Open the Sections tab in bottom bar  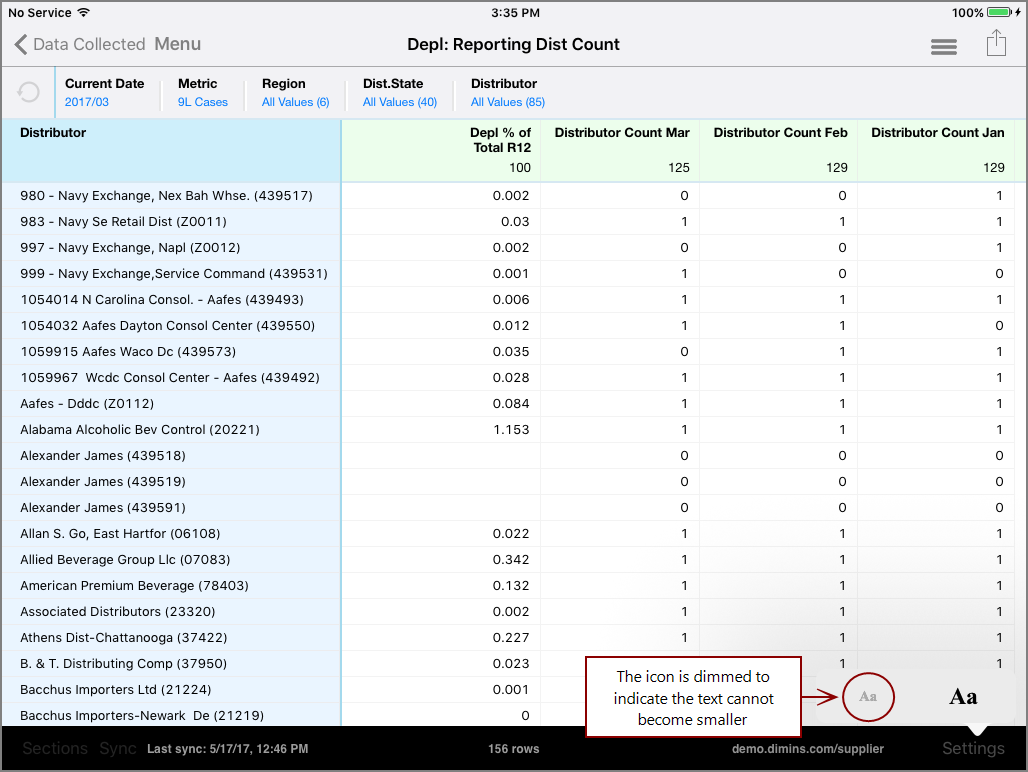(55, 748)
